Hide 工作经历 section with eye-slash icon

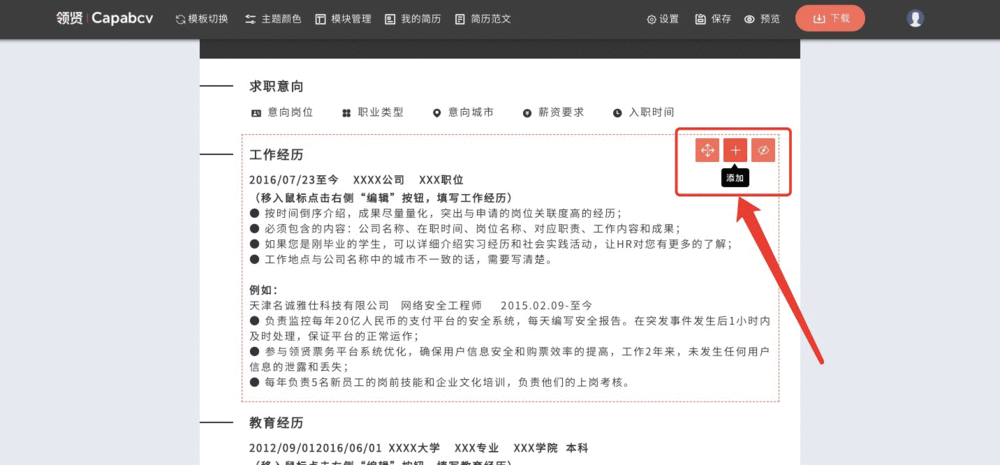coord(763,151)
